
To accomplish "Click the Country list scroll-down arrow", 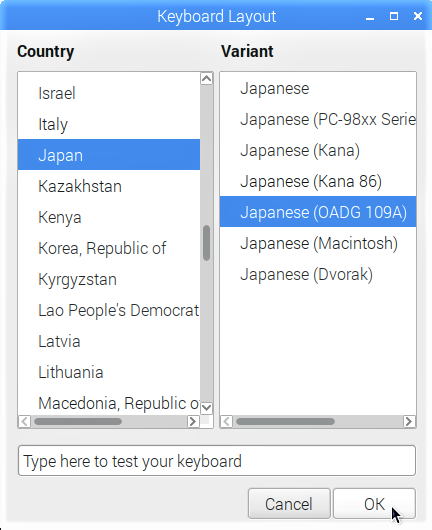I will (207, 408).
